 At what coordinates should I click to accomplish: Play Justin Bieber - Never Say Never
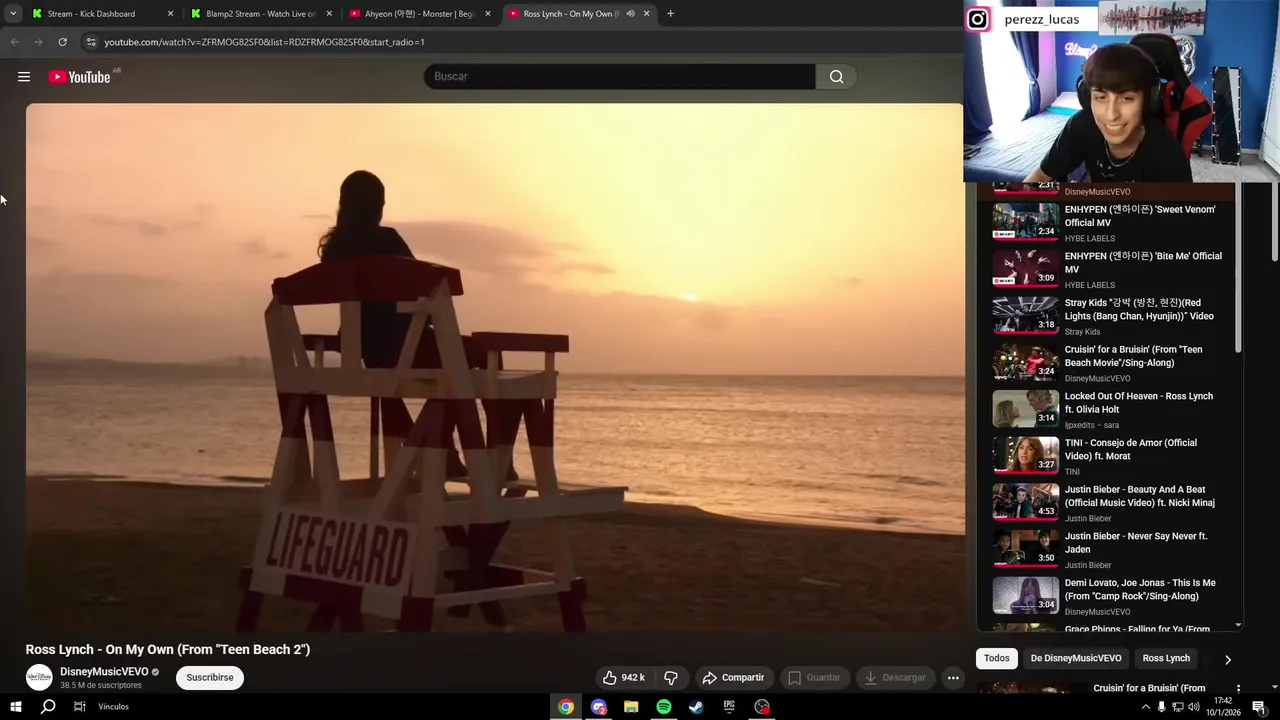point(1108,549)
